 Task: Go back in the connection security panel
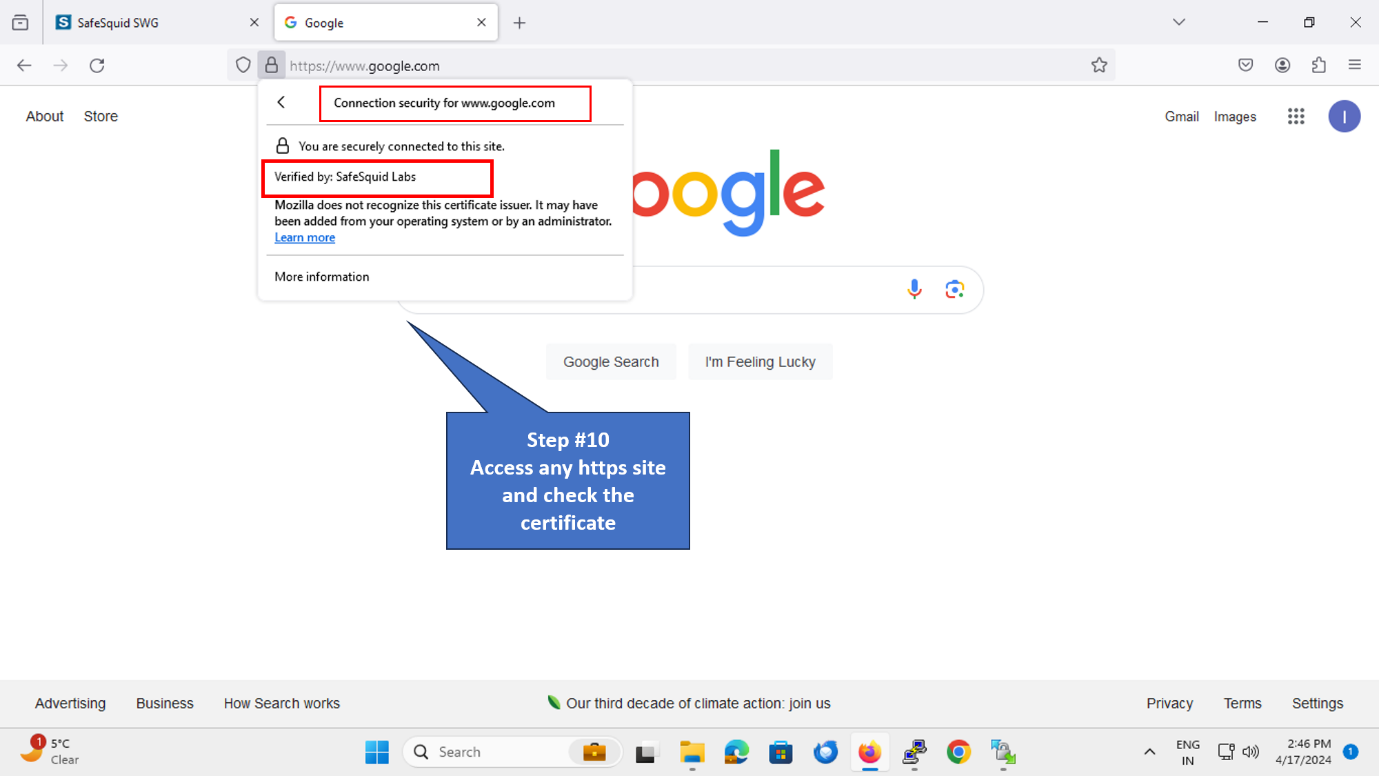click(282, 103)
